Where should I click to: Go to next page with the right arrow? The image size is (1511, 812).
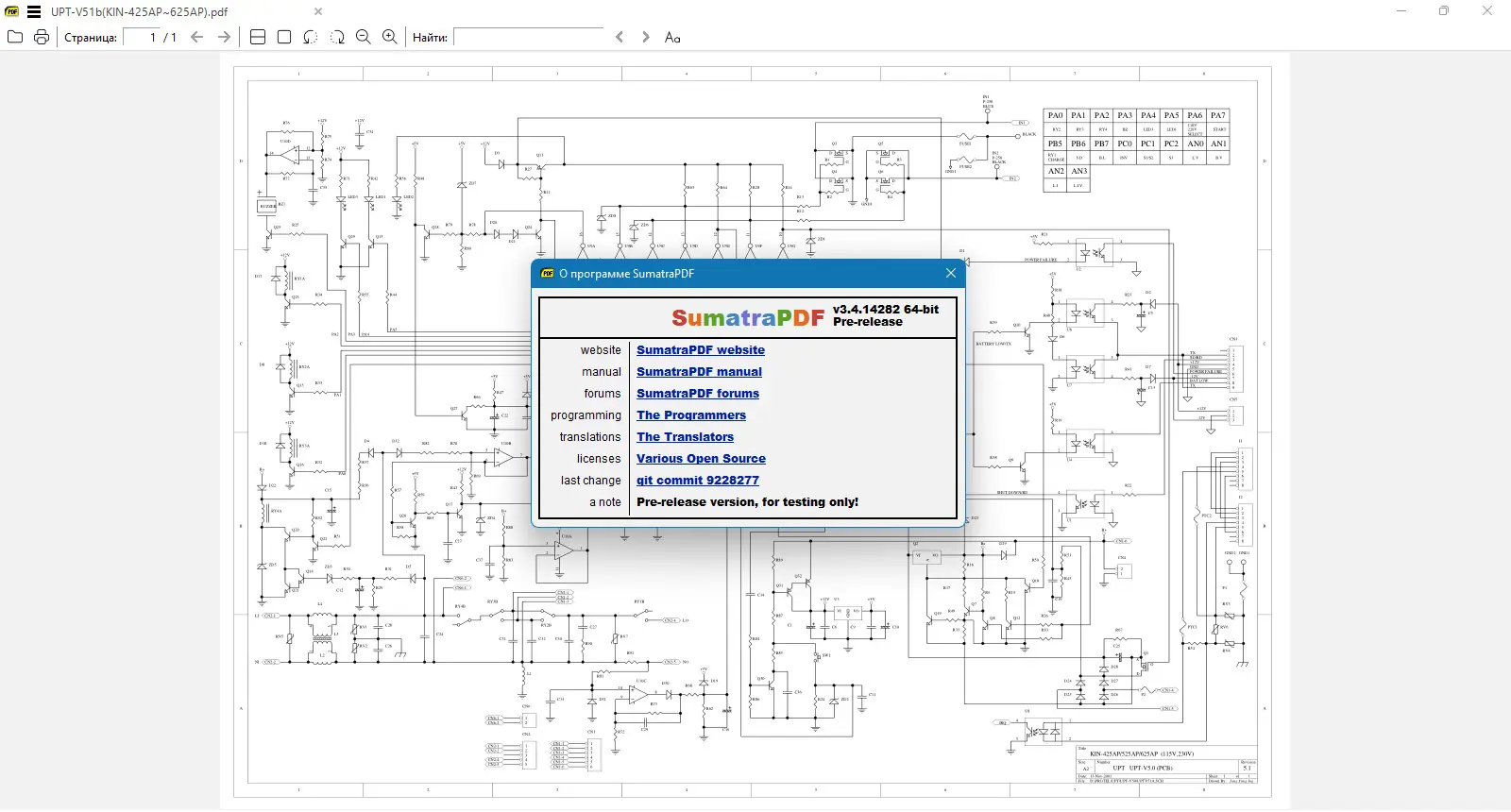click(x=224, y=37)
